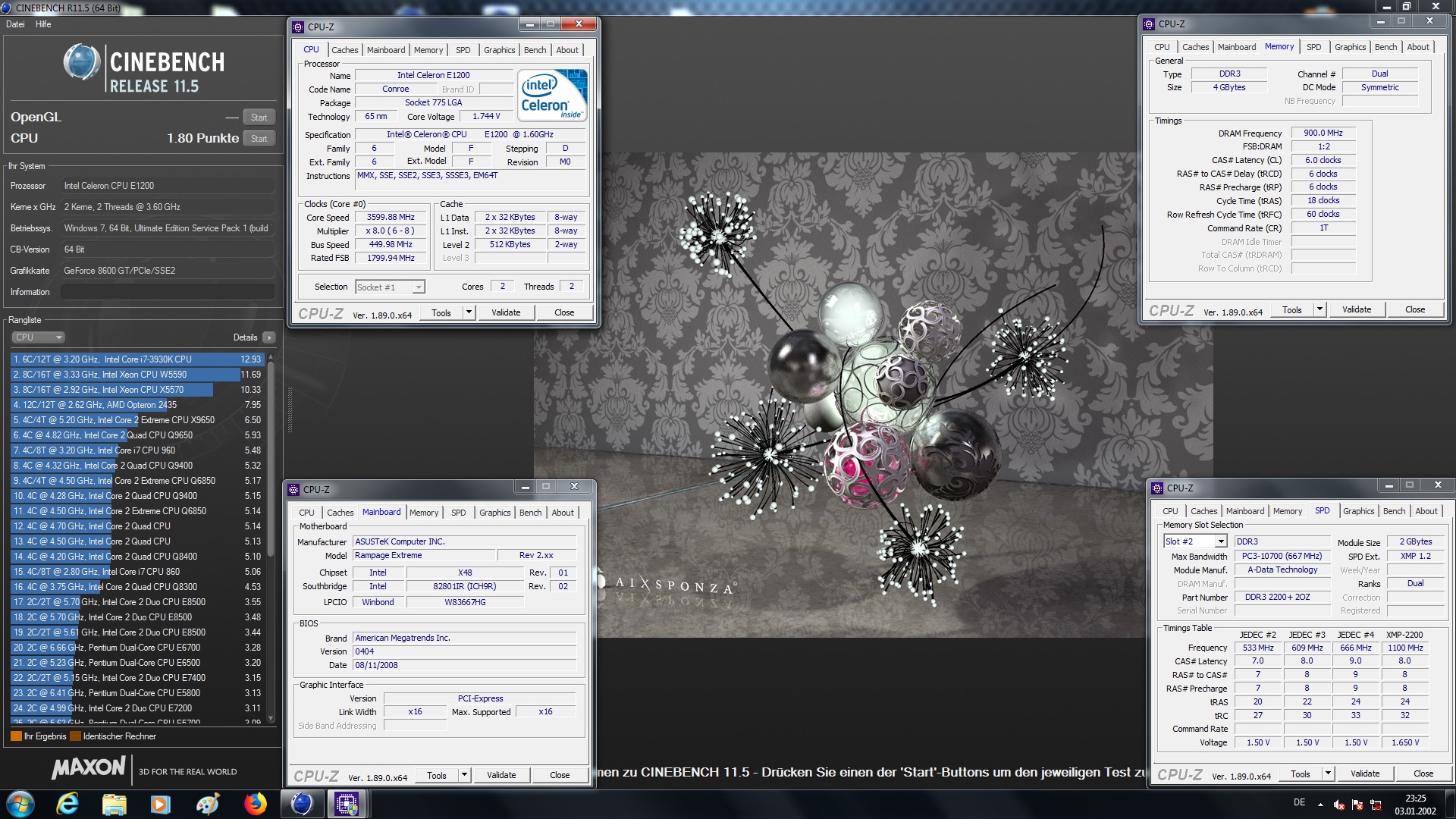1456x819 pixels.
Task: Click the Cinebench side panel collapse handle
Action: (289, 409)
